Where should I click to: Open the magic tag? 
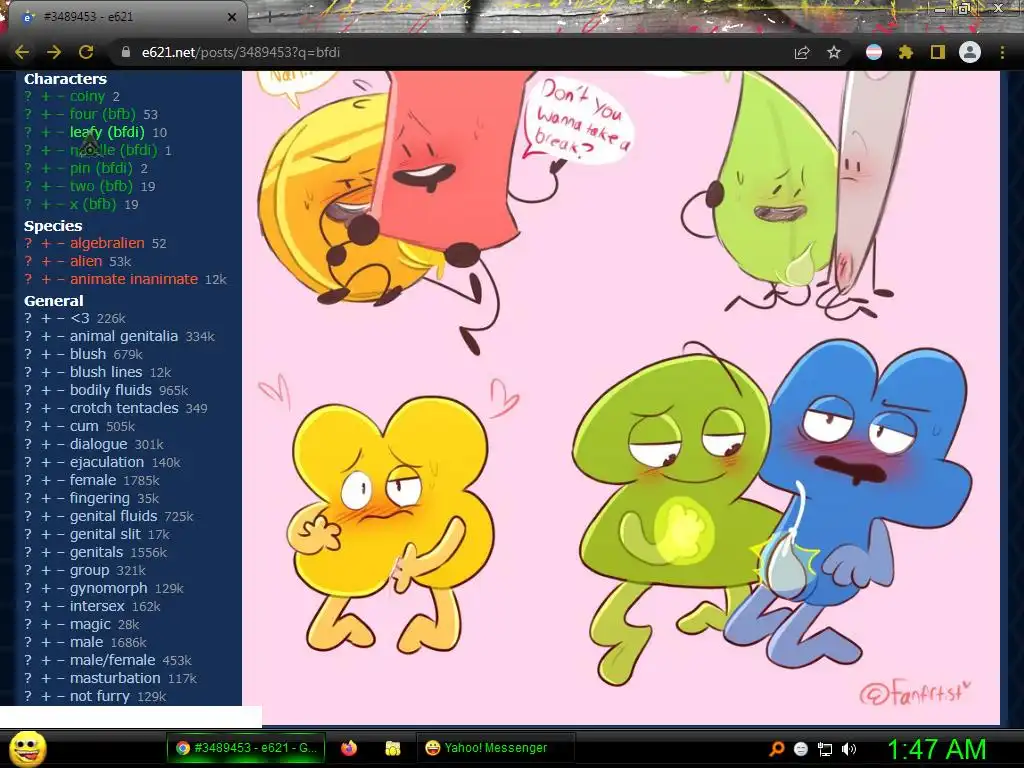pos(90,624)
